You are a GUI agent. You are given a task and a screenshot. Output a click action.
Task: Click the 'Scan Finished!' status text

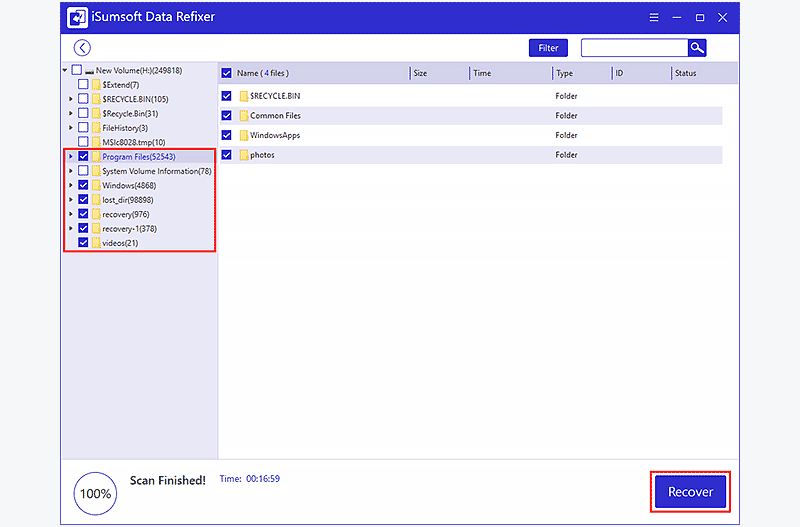168,480
